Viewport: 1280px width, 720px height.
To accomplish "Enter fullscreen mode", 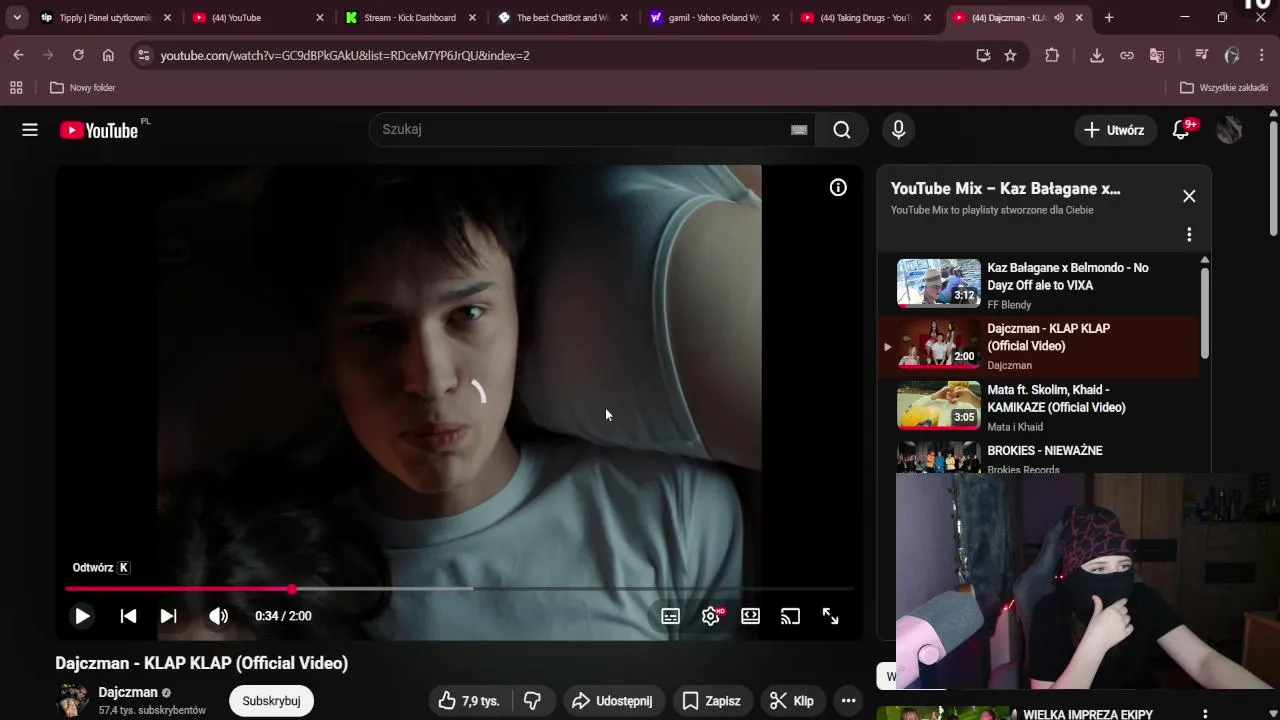I will [x=830, y=616].
